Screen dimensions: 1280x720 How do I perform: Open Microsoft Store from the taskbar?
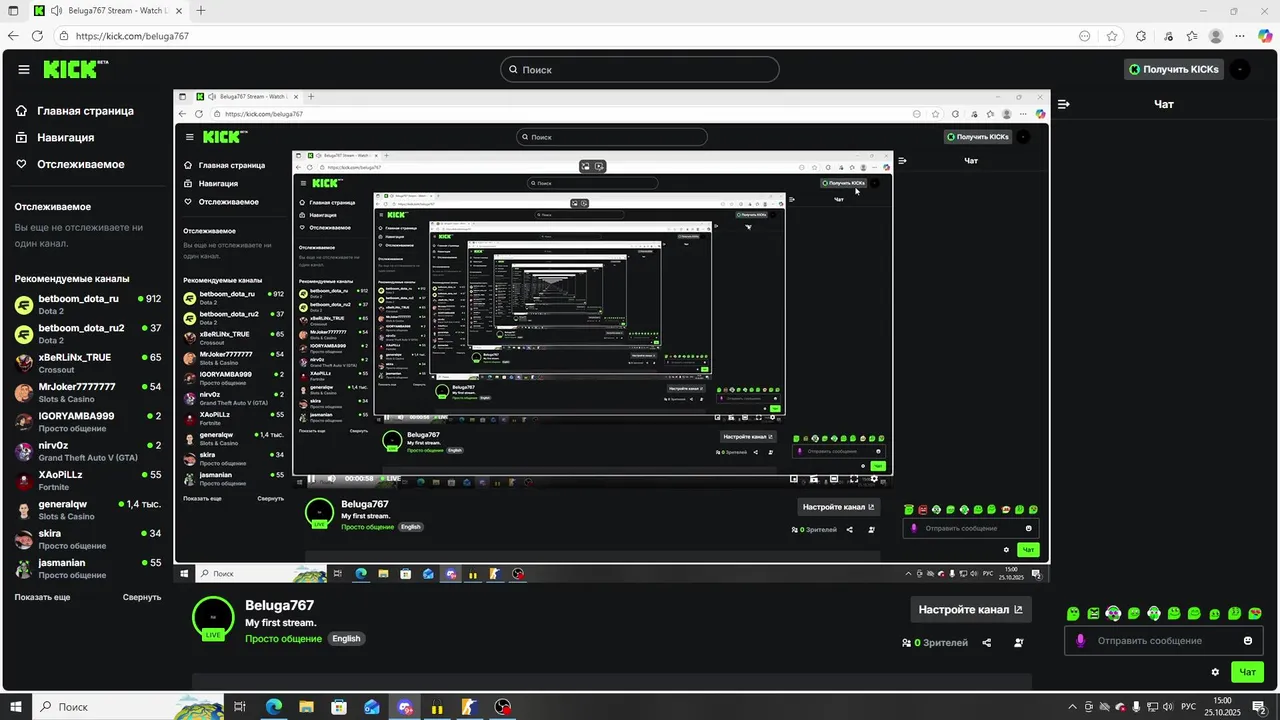(x=339, y=707)
